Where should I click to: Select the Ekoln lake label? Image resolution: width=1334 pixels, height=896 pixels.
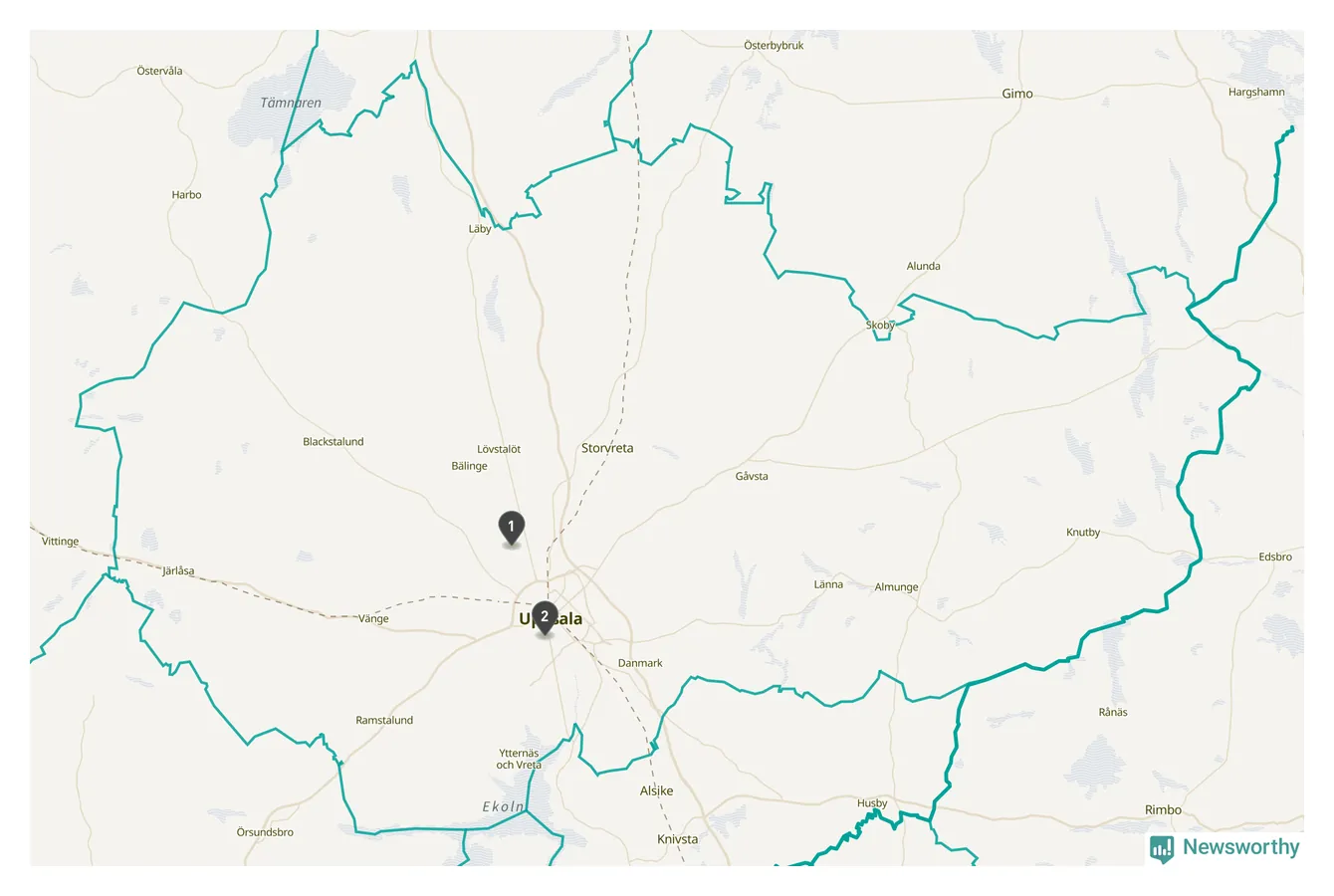tap(503, 807)
